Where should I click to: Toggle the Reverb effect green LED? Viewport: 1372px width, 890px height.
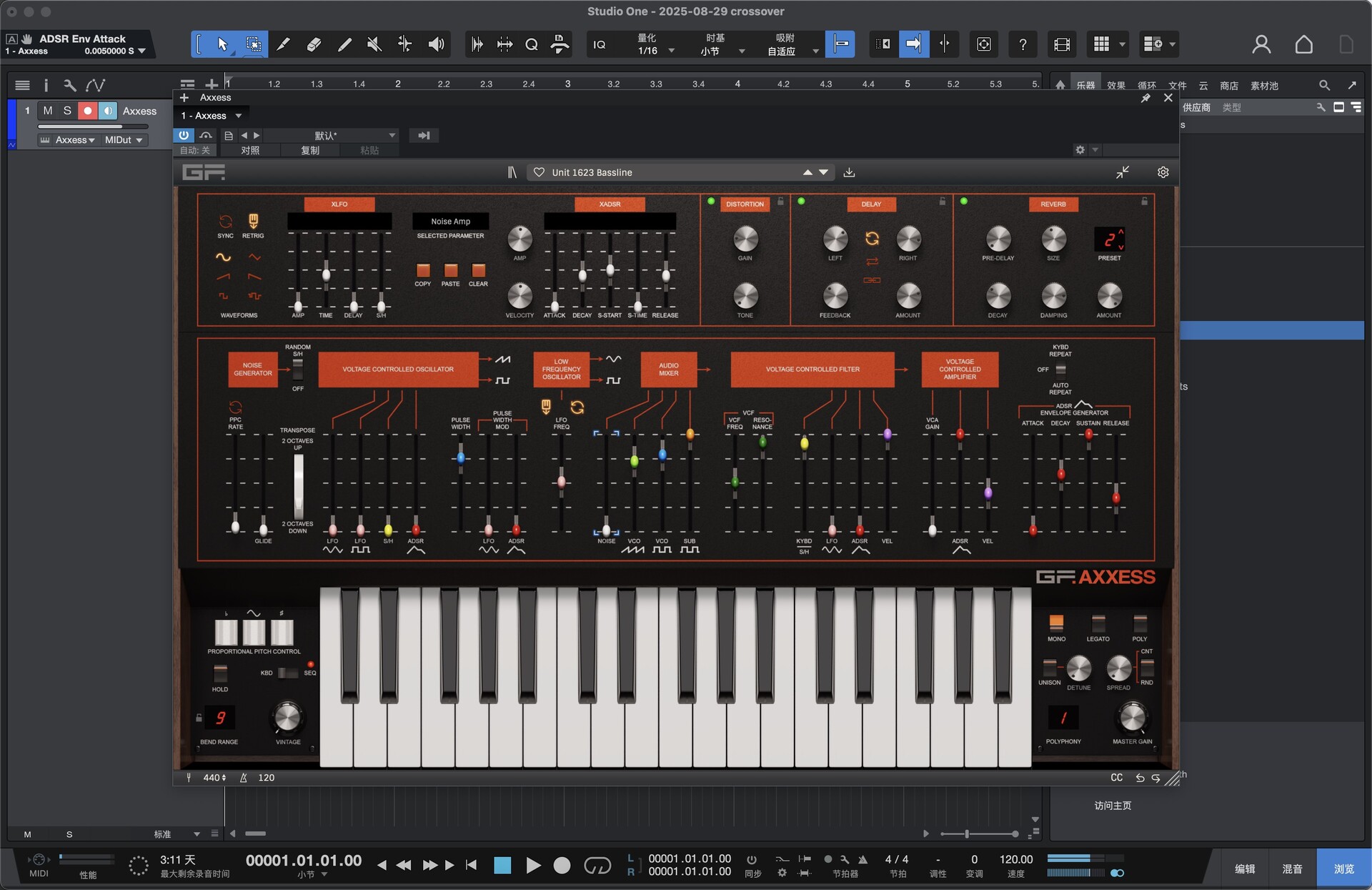coord(963,202)
